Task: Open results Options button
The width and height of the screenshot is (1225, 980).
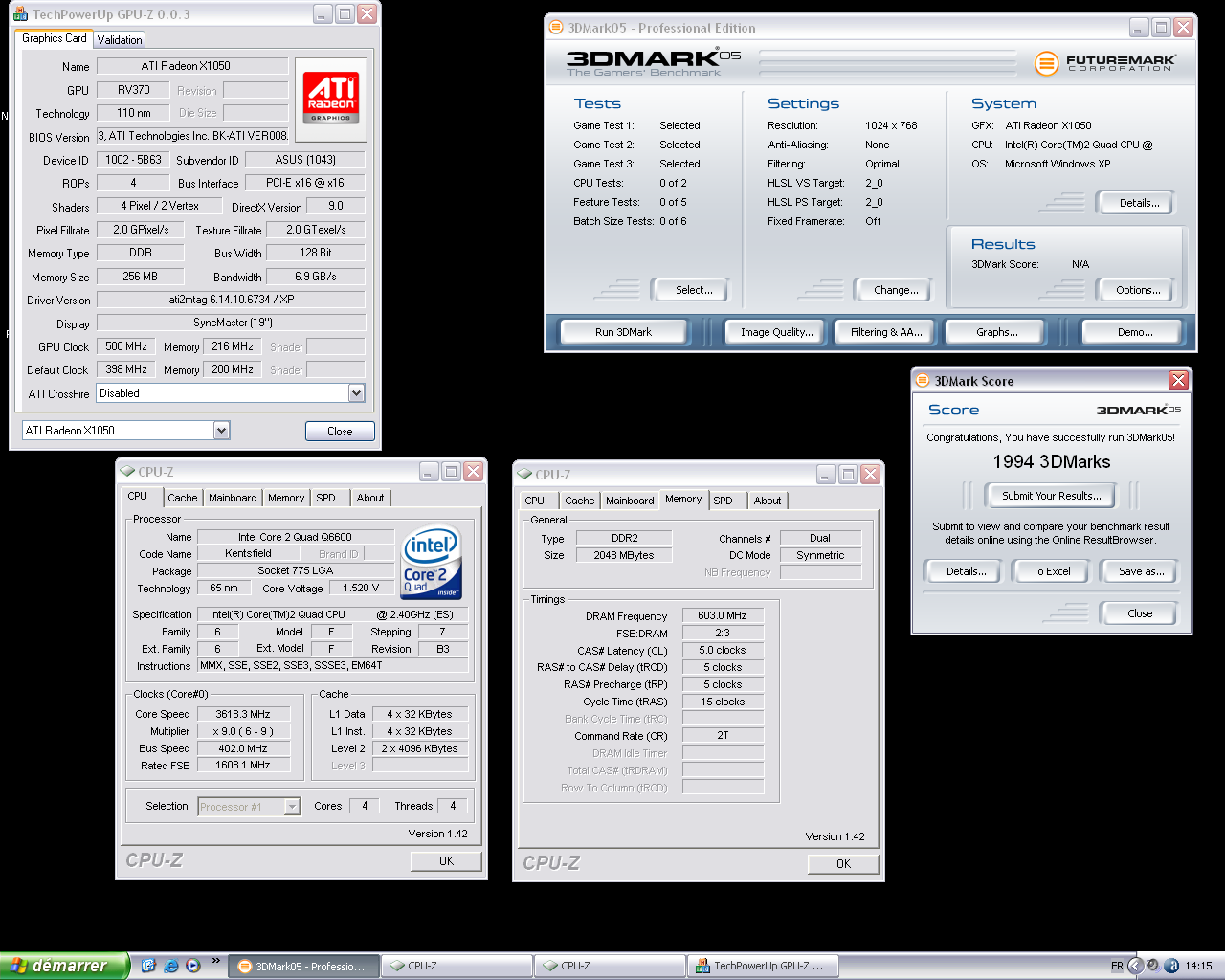Action: point(1138,290)
